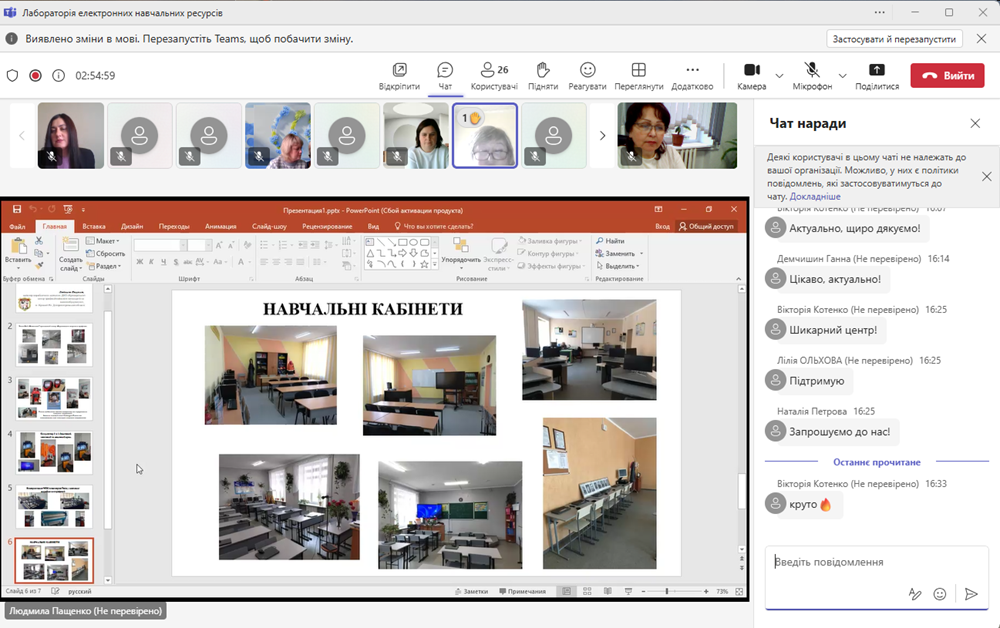Toggle the Мікрофон mute state
Image resolution: width=1000 pixels, height=628 pixels.
(x=812, y=70)
